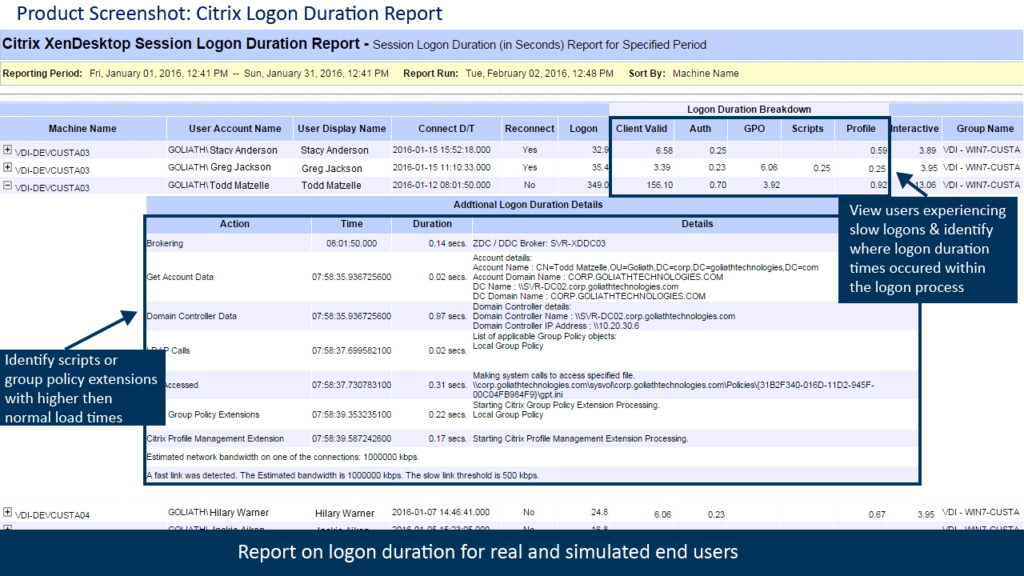This screenshot has height=576, width=1024.
Task: Select the Connect D/T column header
Action: [x=446, y=128]
